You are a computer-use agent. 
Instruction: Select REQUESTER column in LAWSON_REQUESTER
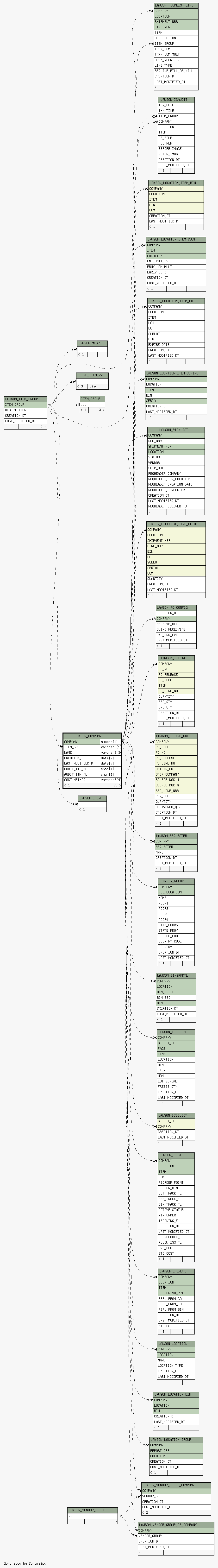coord(176,847)
